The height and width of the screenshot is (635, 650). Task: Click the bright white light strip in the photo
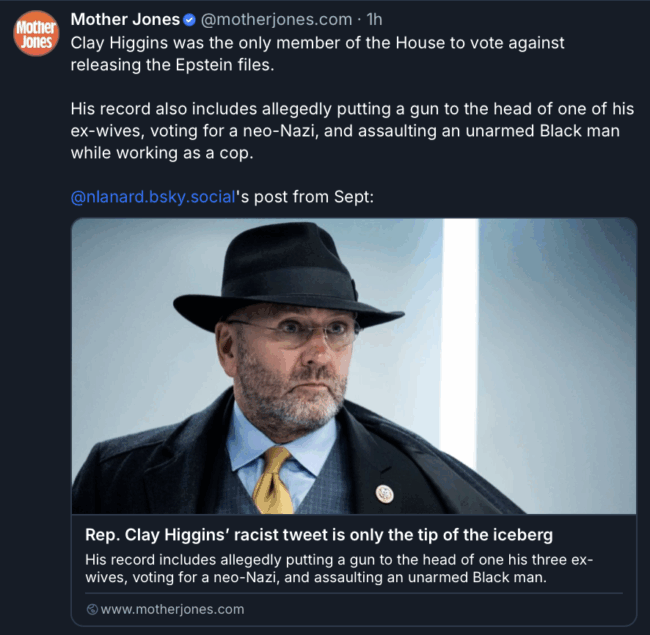(x=459, y=340)
